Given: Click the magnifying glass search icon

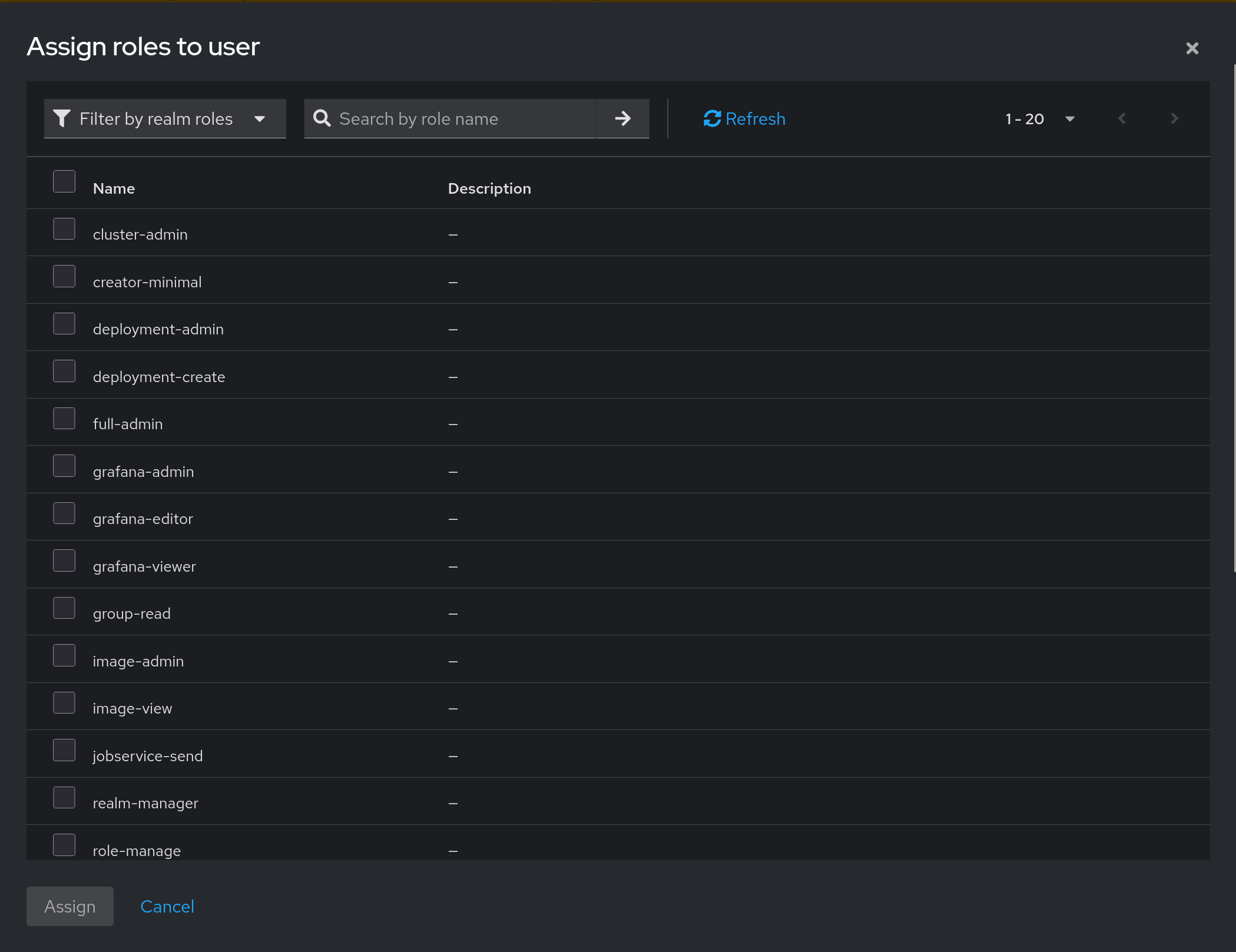Looking at the screenshot, I should [x=322, y=118].
